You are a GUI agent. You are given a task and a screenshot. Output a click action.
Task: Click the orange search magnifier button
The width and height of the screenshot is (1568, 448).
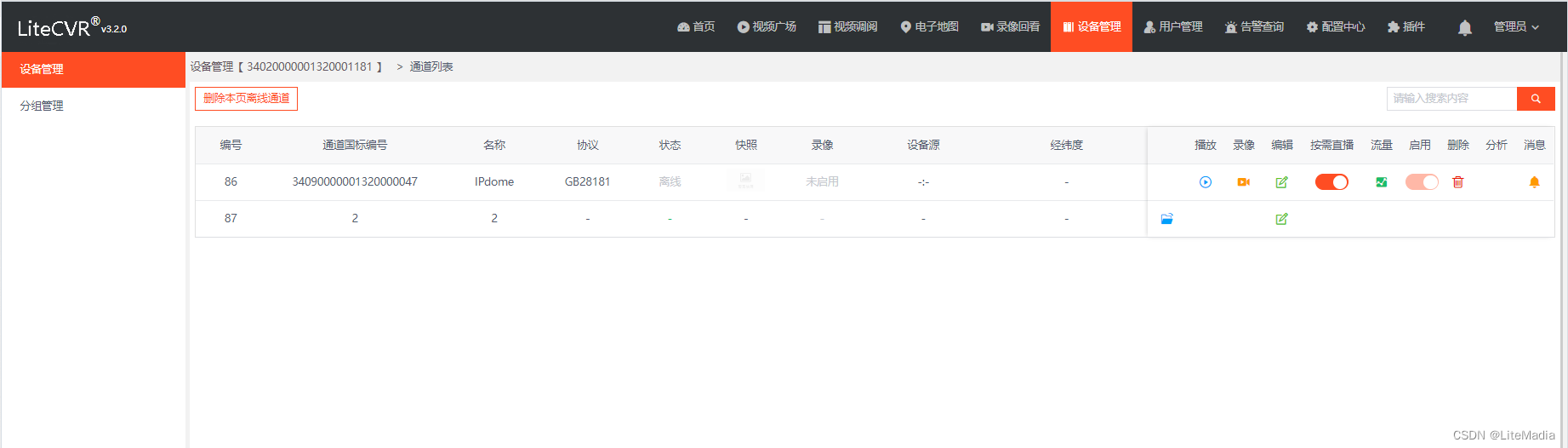click(x=1536, y=99)
